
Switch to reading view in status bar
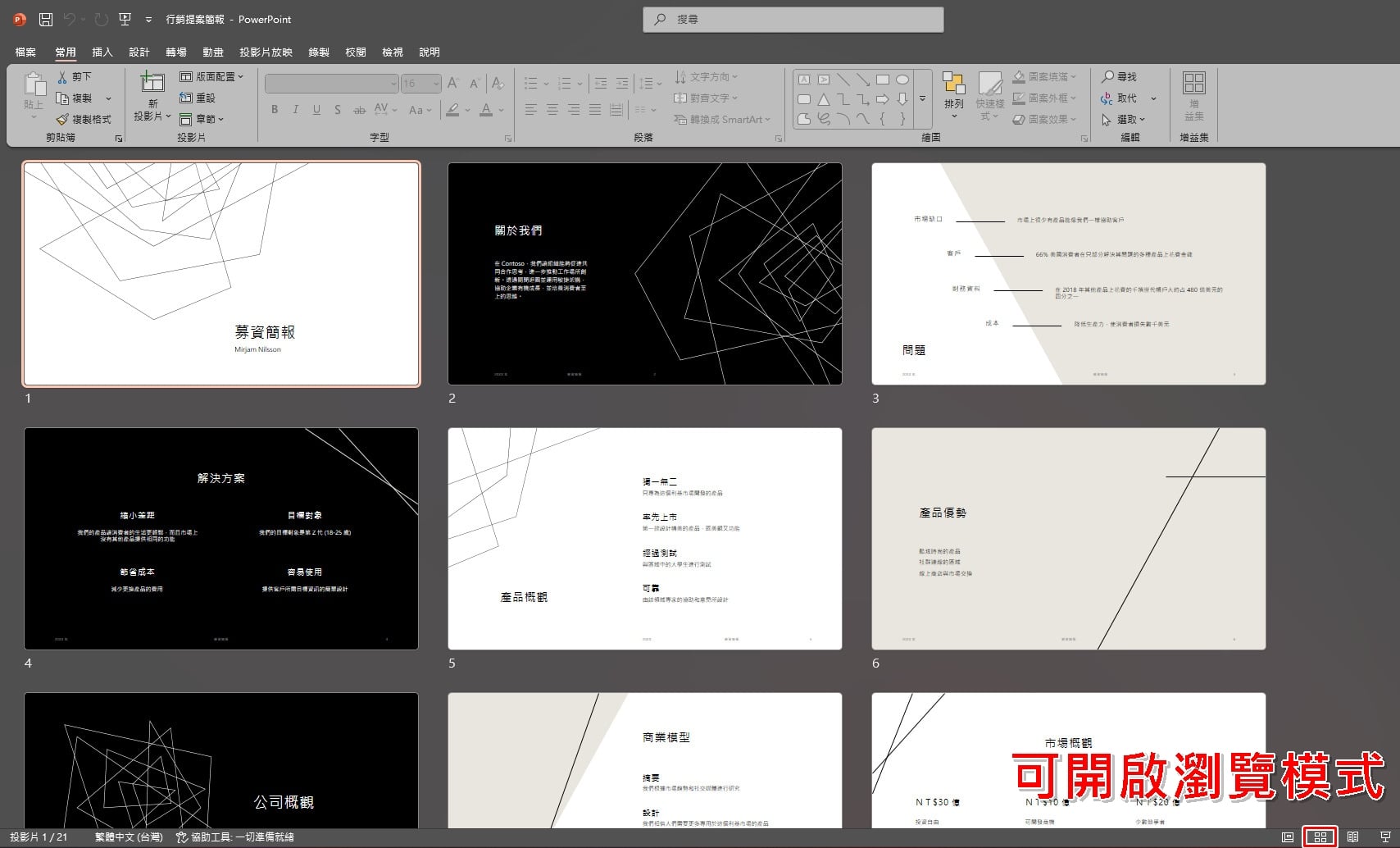(x=1352, y=837)
